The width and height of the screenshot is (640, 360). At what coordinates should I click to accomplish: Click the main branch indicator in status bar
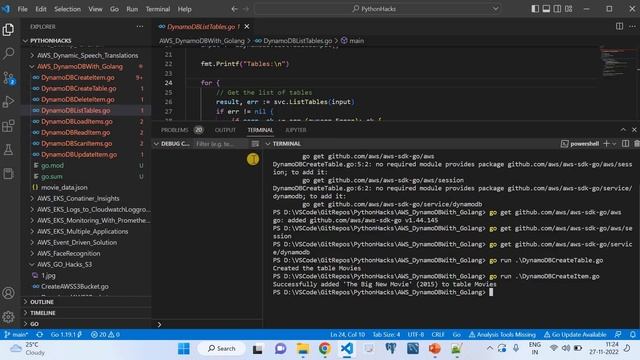pos(16,334)
